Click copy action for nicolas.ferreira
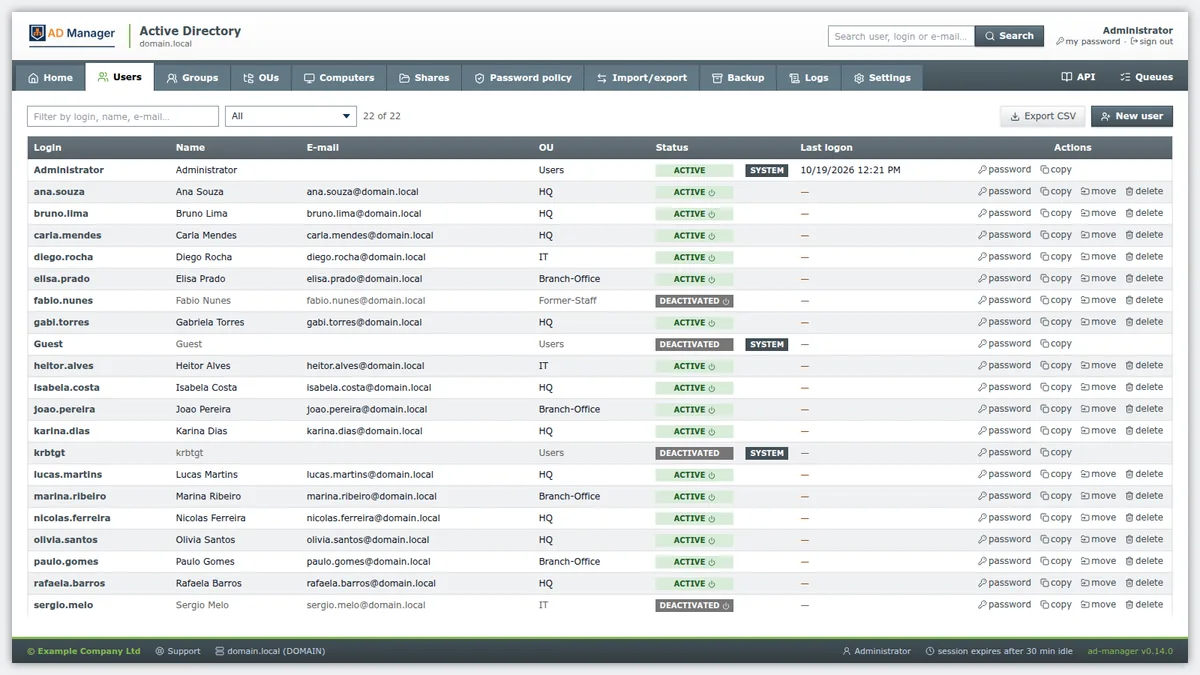Screen dimensions: 1200x675 click(1056, 518)
